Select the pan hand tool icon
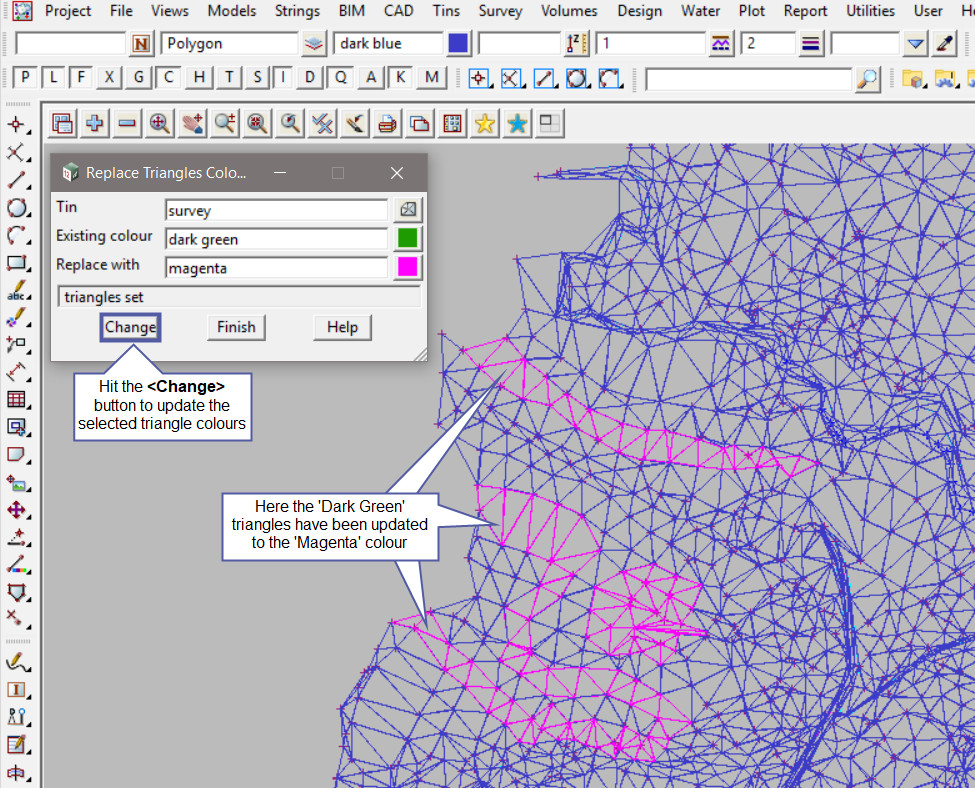 (192, 123)
